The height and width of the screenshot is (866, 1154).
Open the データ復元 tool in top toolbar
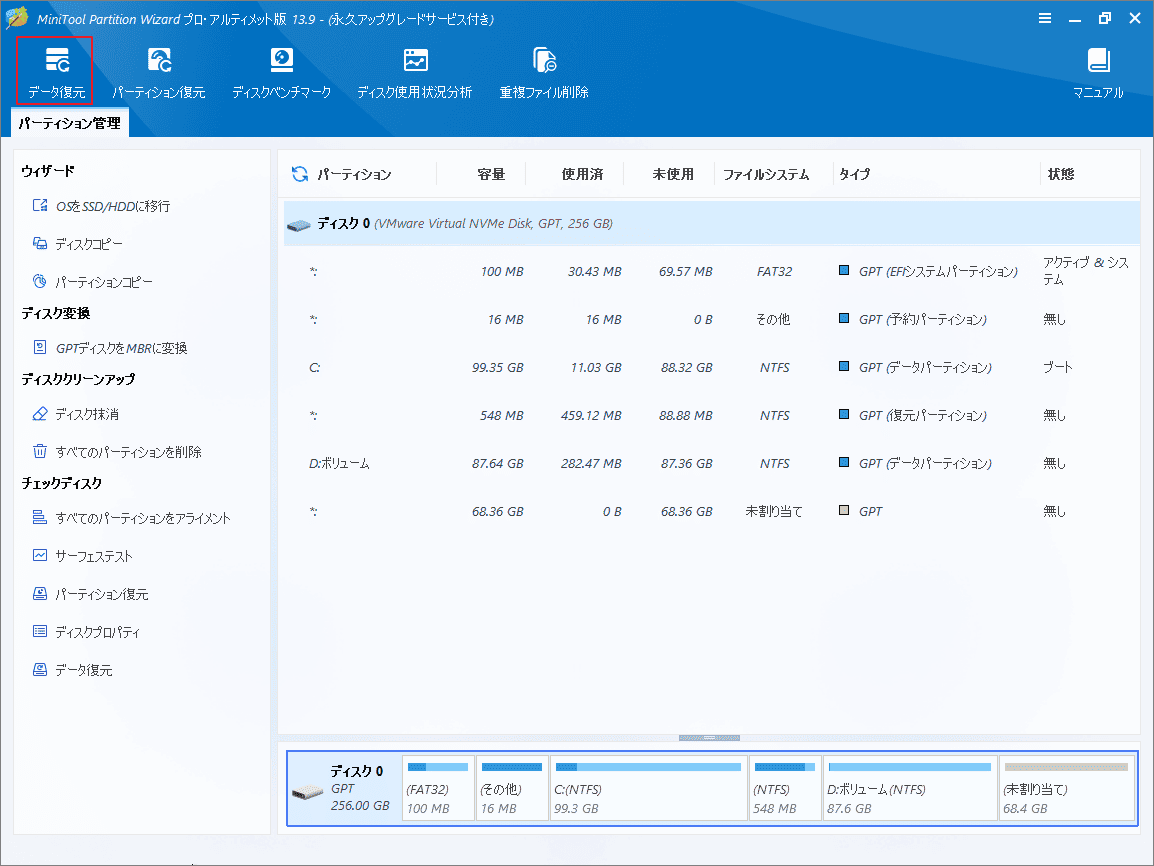(x=56, y=72)
